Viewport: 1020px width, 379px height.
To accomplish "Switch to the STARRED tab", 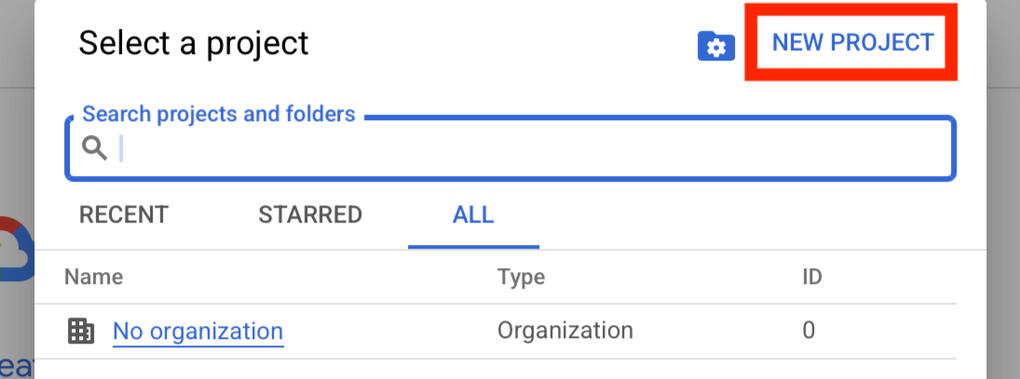I will (x=310, y=215).
